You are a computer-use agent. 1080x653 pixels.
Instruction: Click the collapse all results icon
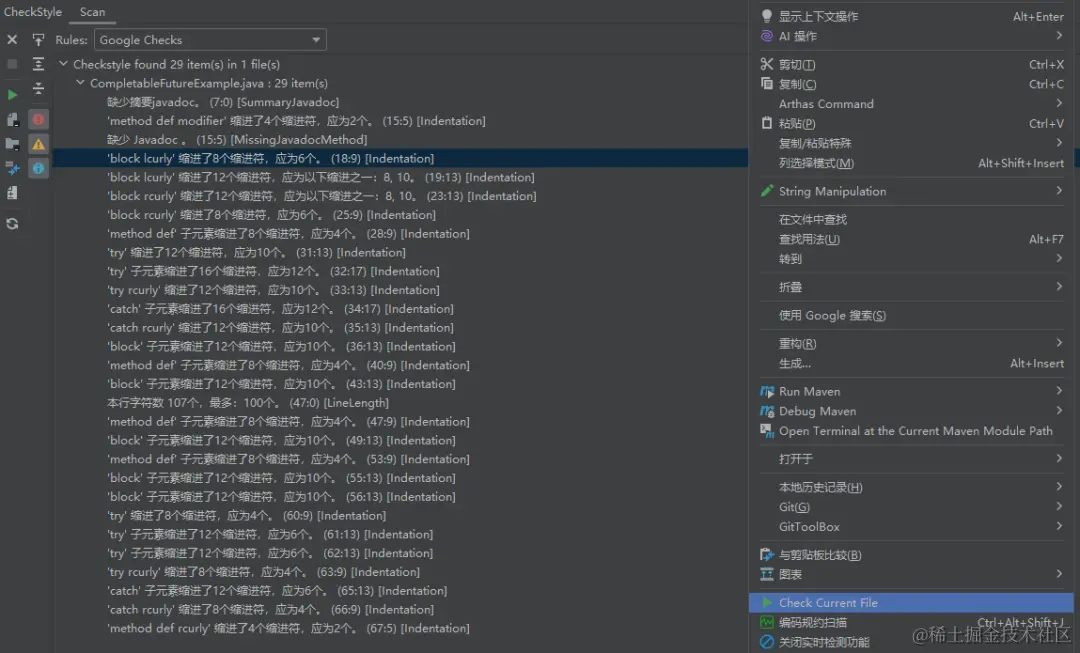pos(39,89)
